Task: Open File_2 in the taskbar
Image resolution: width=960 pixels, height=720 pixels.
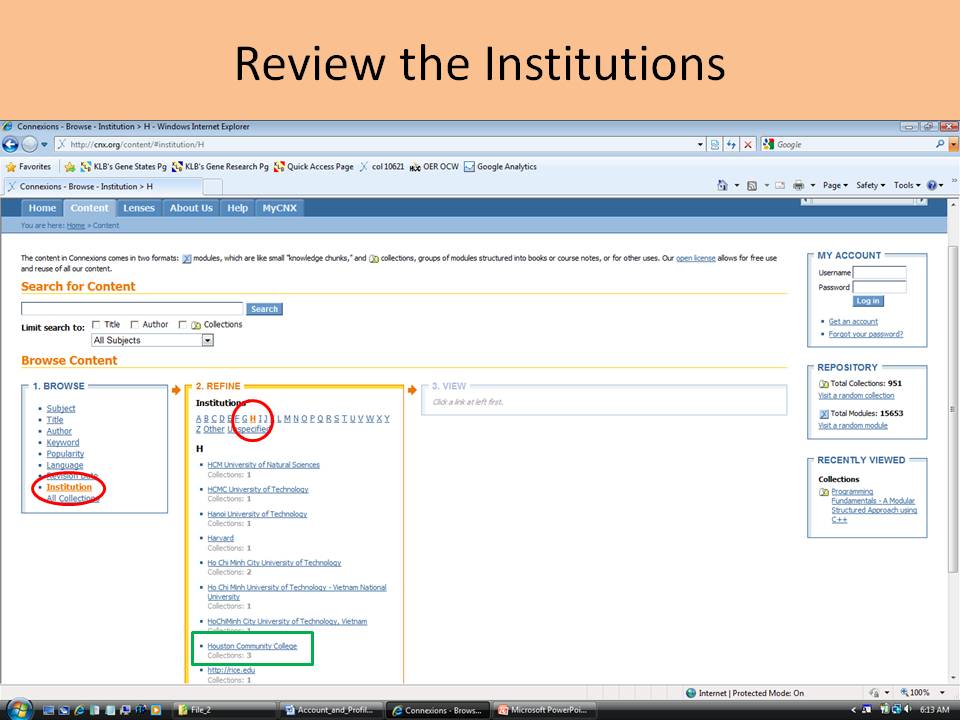Action: pyautogui.click(x=223, y=710)
